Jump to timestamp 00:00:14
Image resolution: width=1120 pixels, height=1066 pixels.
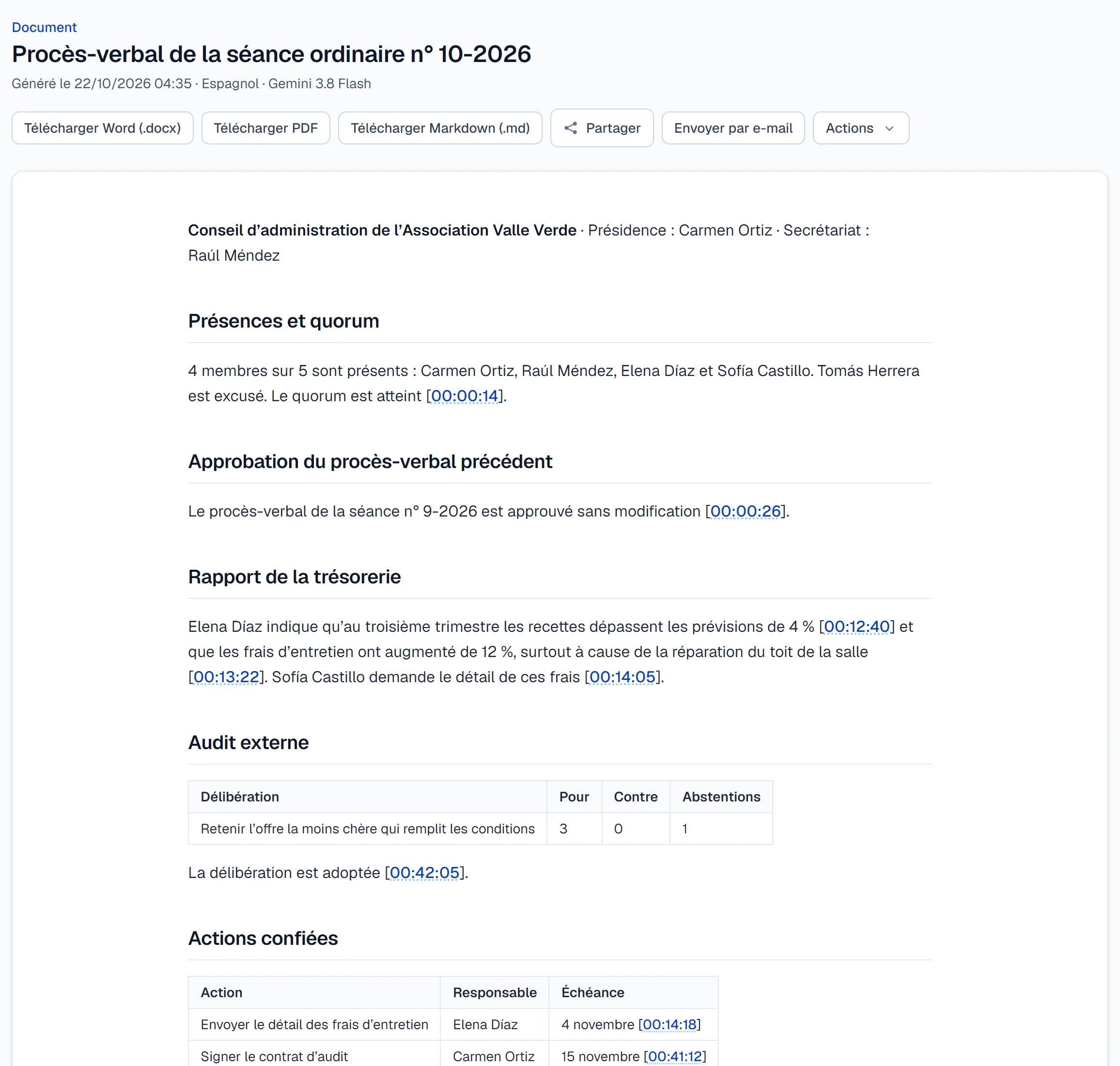pos(465,396)
